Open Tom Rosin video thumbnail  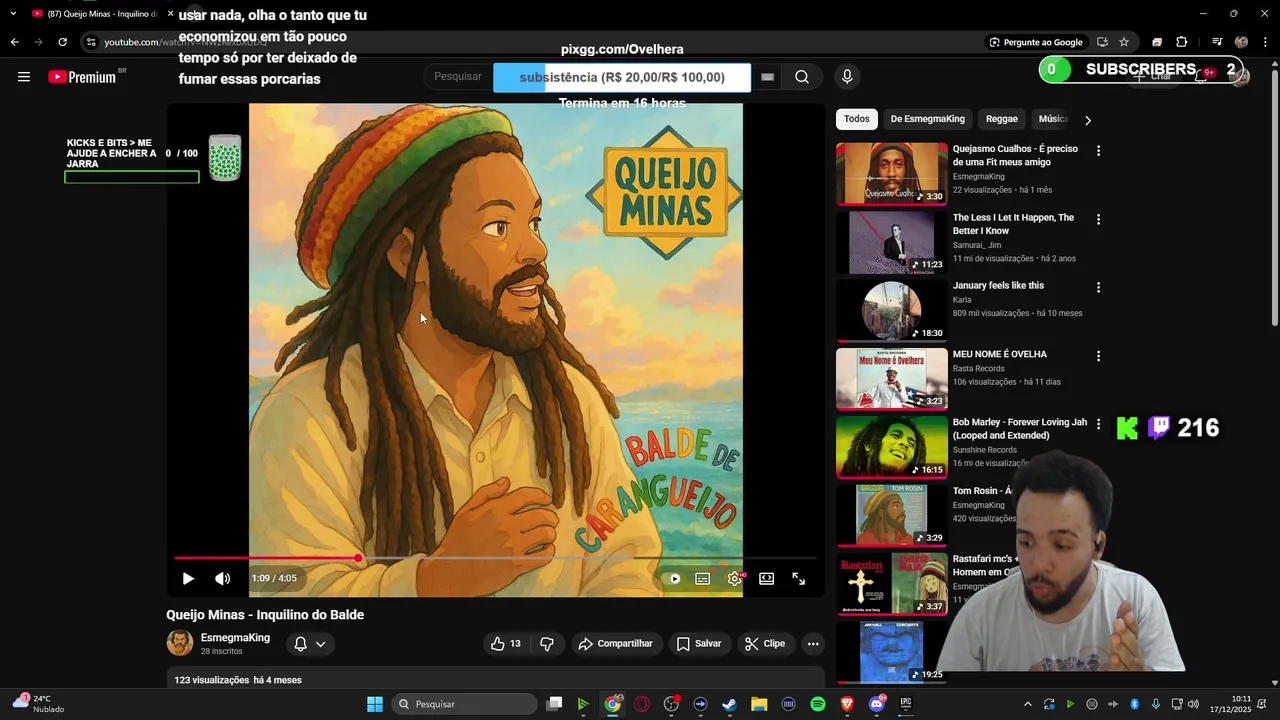coord(891,515)
